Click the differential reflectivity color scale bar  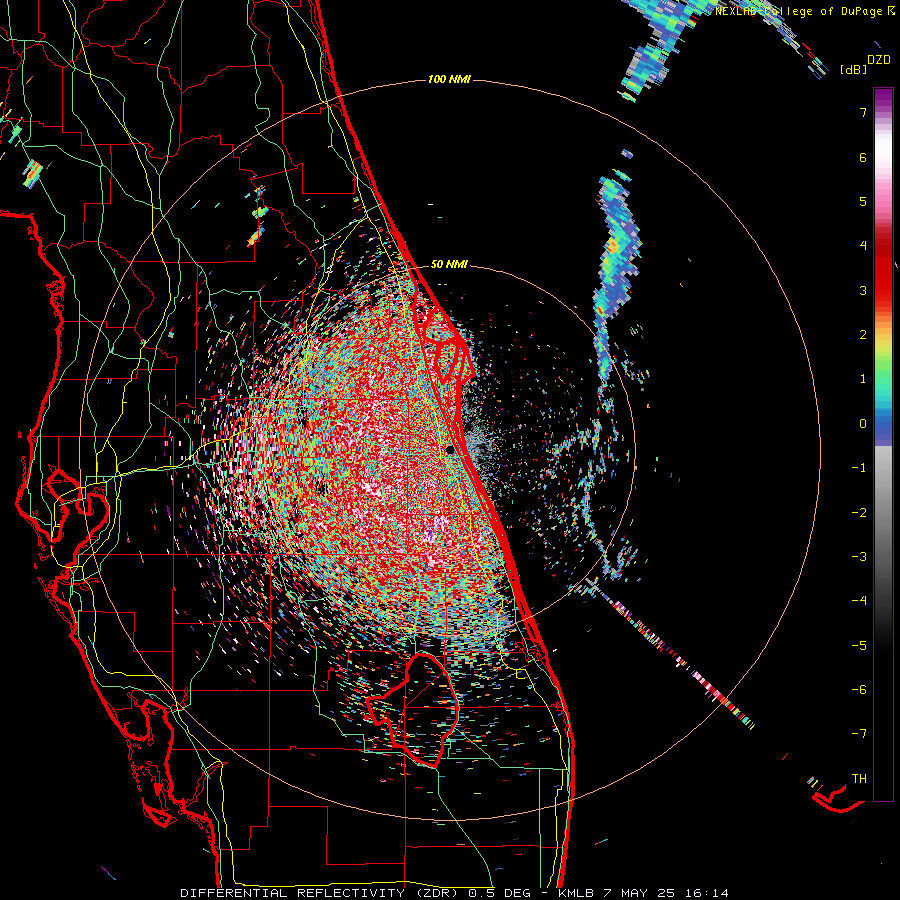click(883, 444)
